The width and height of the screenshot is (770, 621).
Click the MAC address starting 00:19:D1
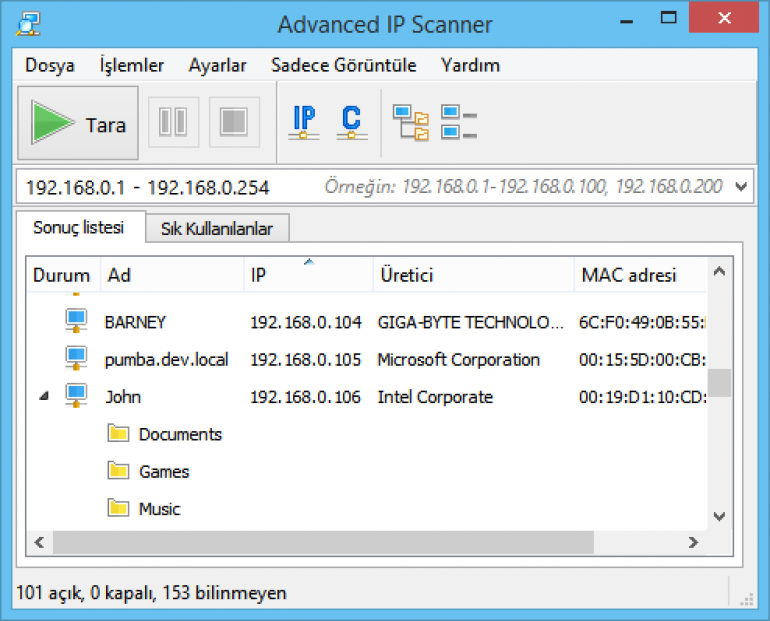click(642, 397)
